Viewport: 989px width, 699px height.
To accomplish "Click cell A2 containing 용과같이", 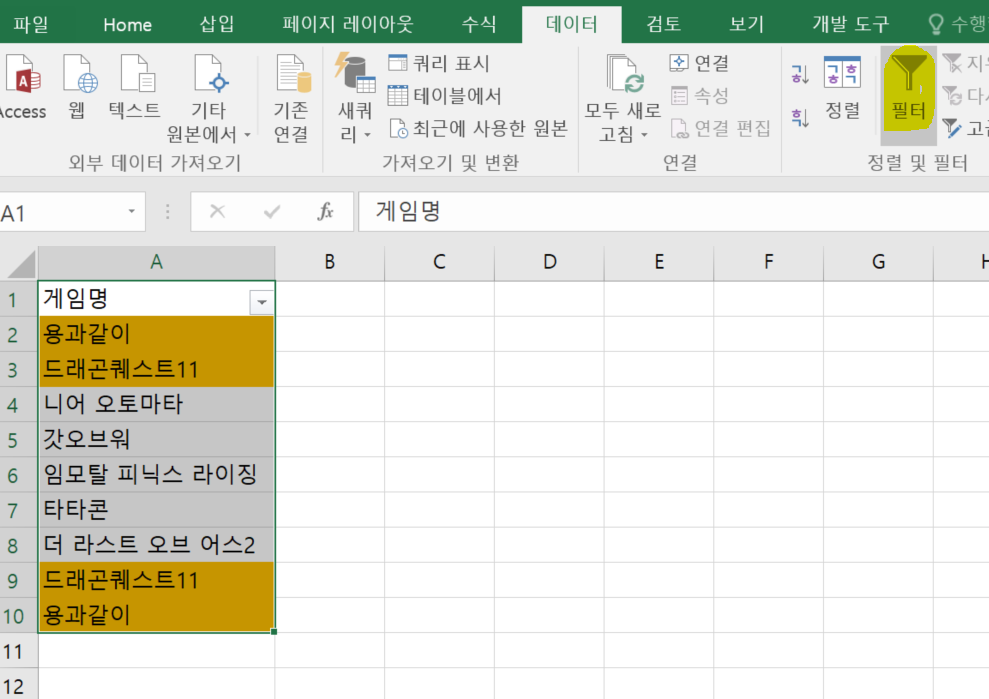I will click(156, 334).
